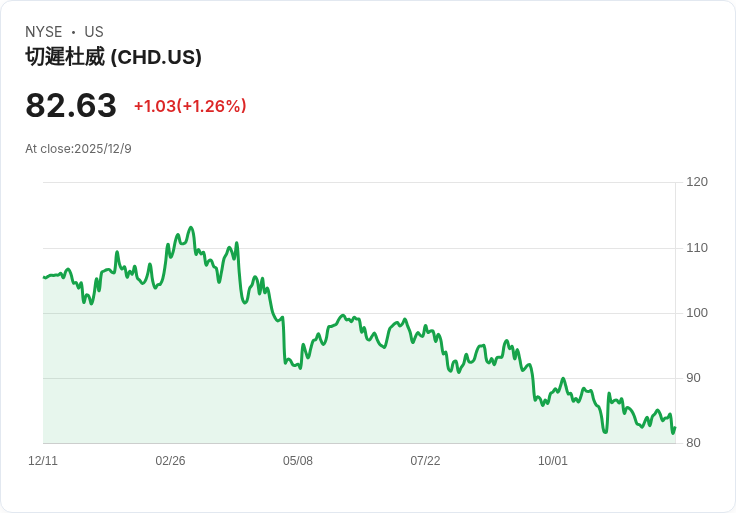Click the latest endpoint of the price line
The height and width of the screenshot is (513, 736).
click(675, 428)
